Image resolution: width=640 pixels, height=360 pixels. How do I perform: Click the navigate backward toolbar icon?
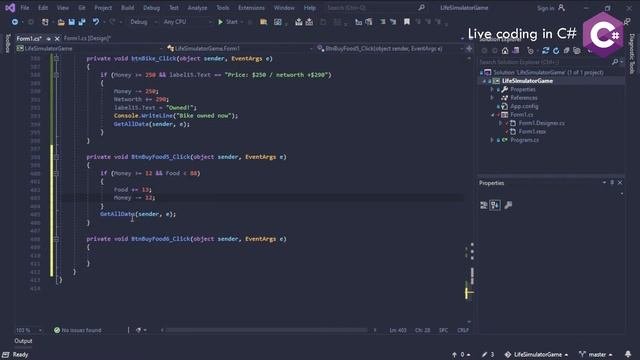pos(15,22)
